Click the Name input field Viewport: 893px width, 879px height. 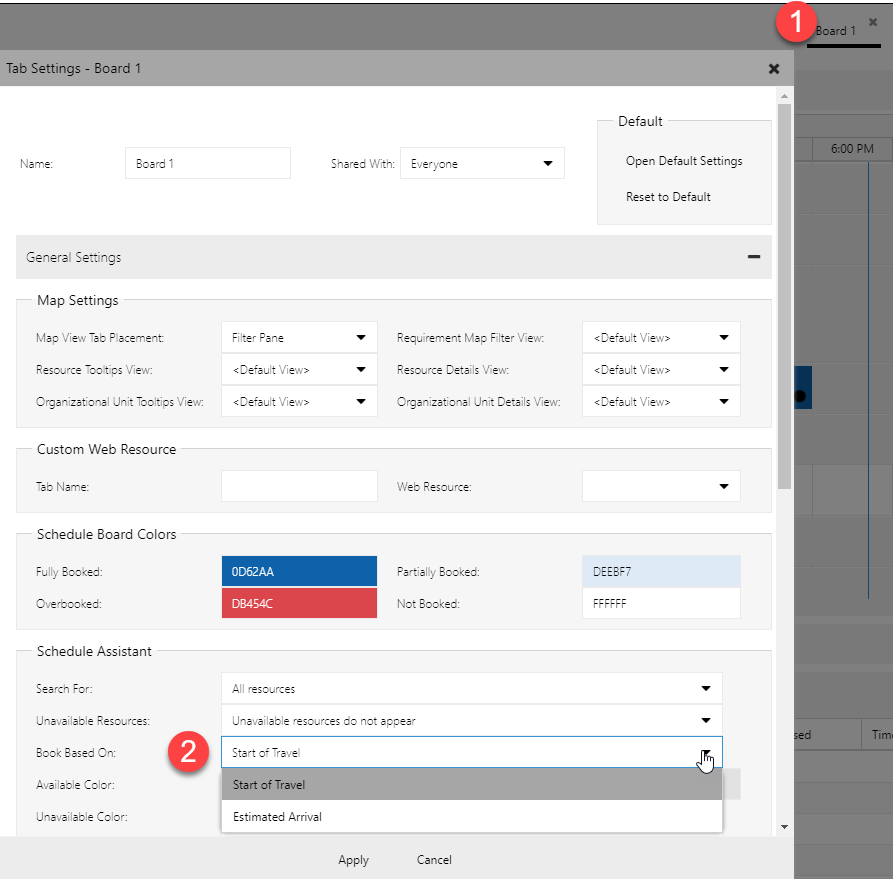pos(208,164)
